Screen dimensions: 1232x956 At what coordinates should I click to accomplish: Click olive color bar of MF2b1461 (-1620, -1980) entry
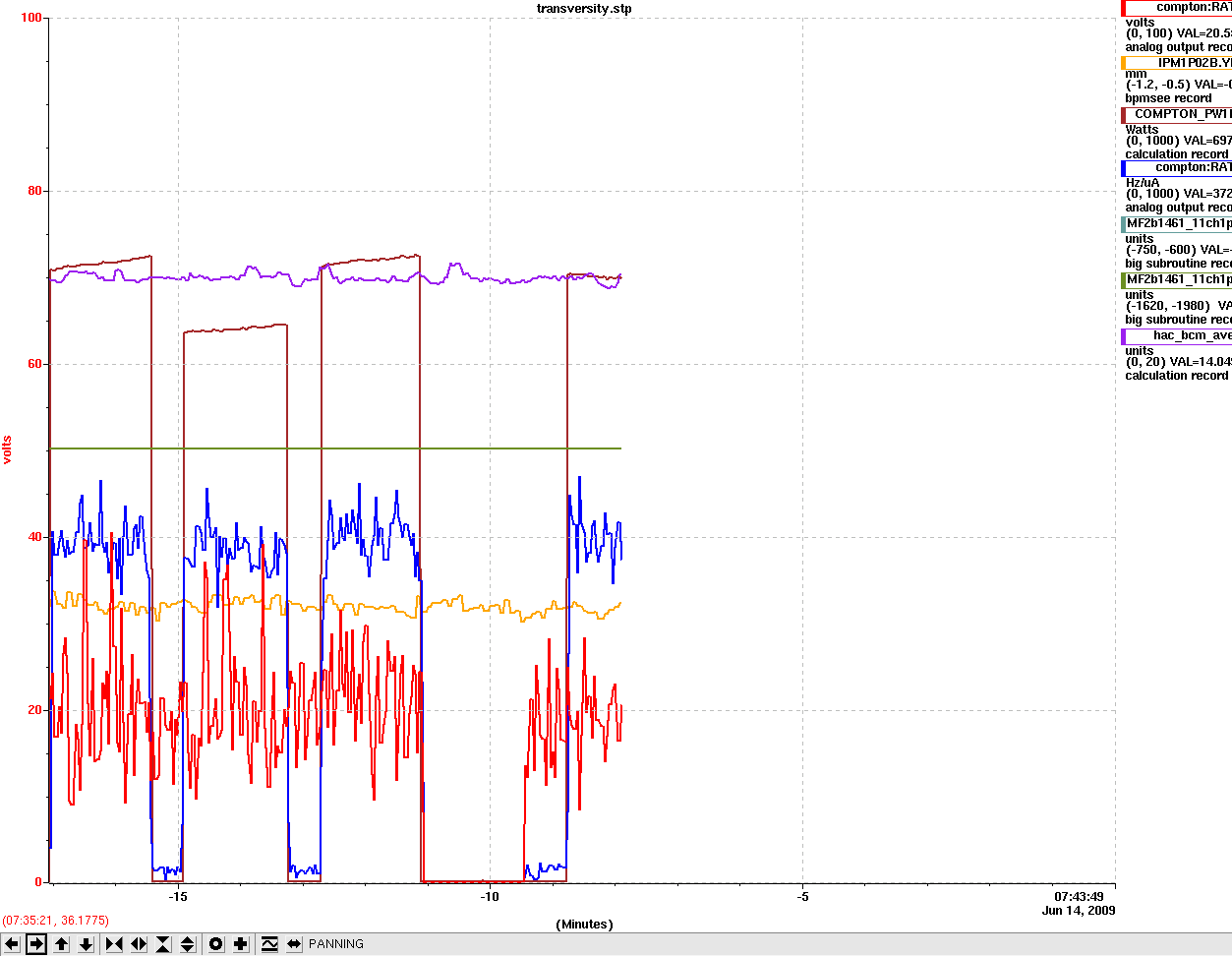click(1123, 280)
